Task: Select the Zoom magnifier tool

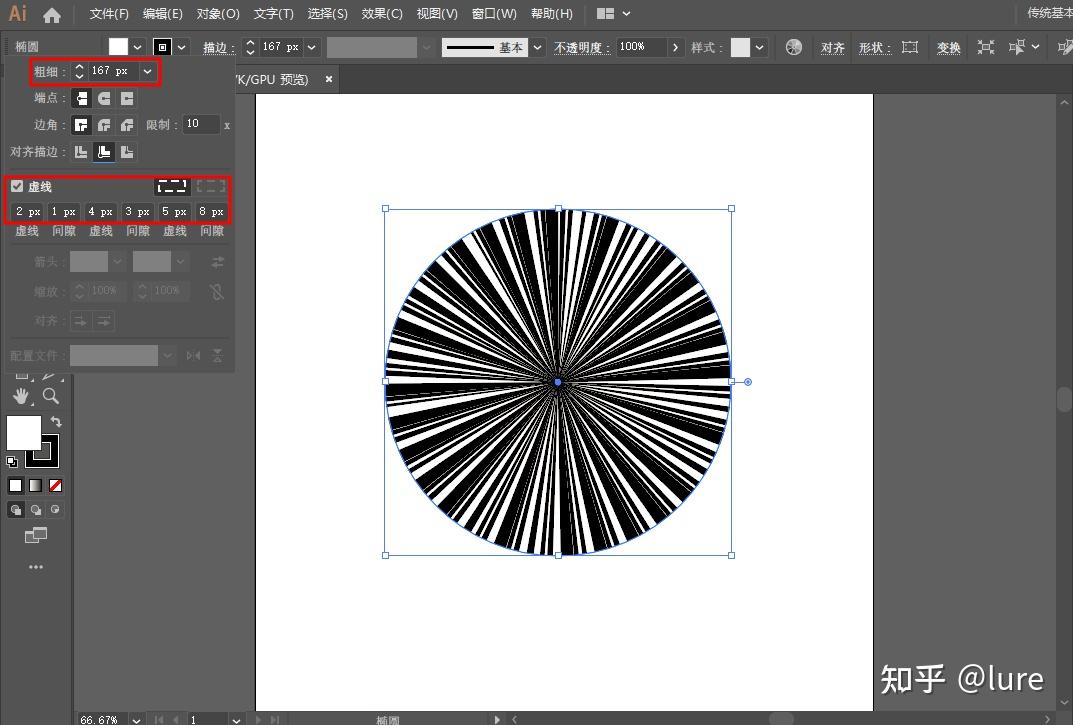Action: point(51,396)
